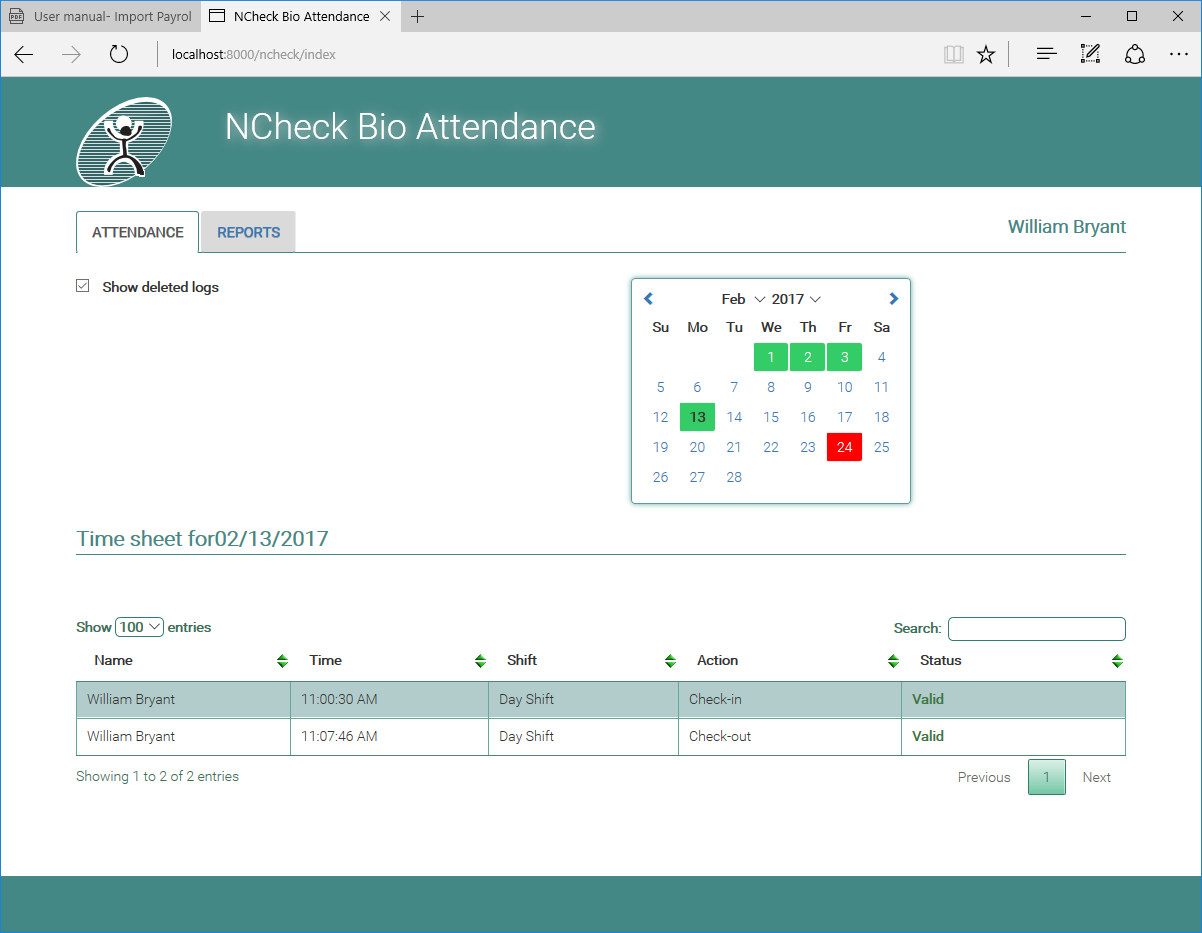
Task: Open the year dropdown showing 2017
Action: pyautogui.click(x=796, y=299)
